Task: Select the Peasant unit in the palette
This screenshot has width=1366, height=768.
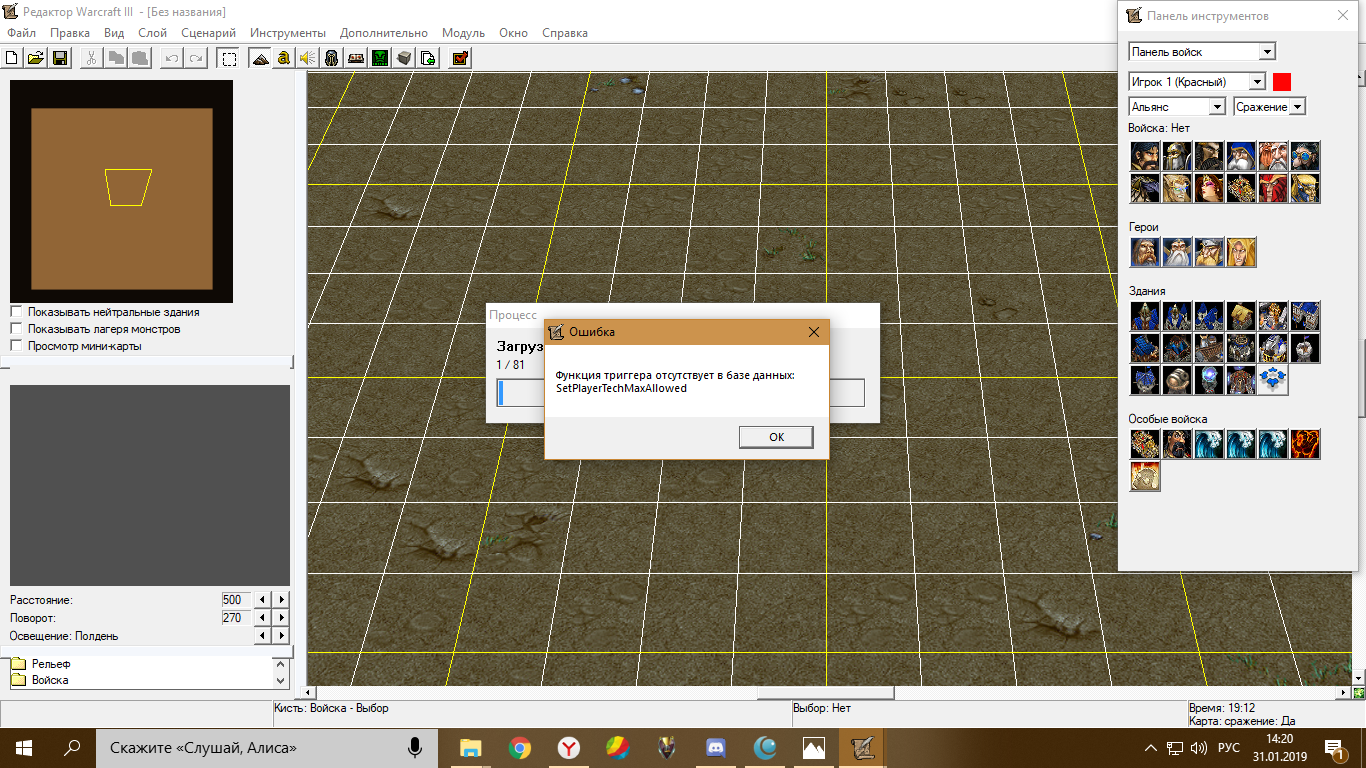Action: [1145, 156]
